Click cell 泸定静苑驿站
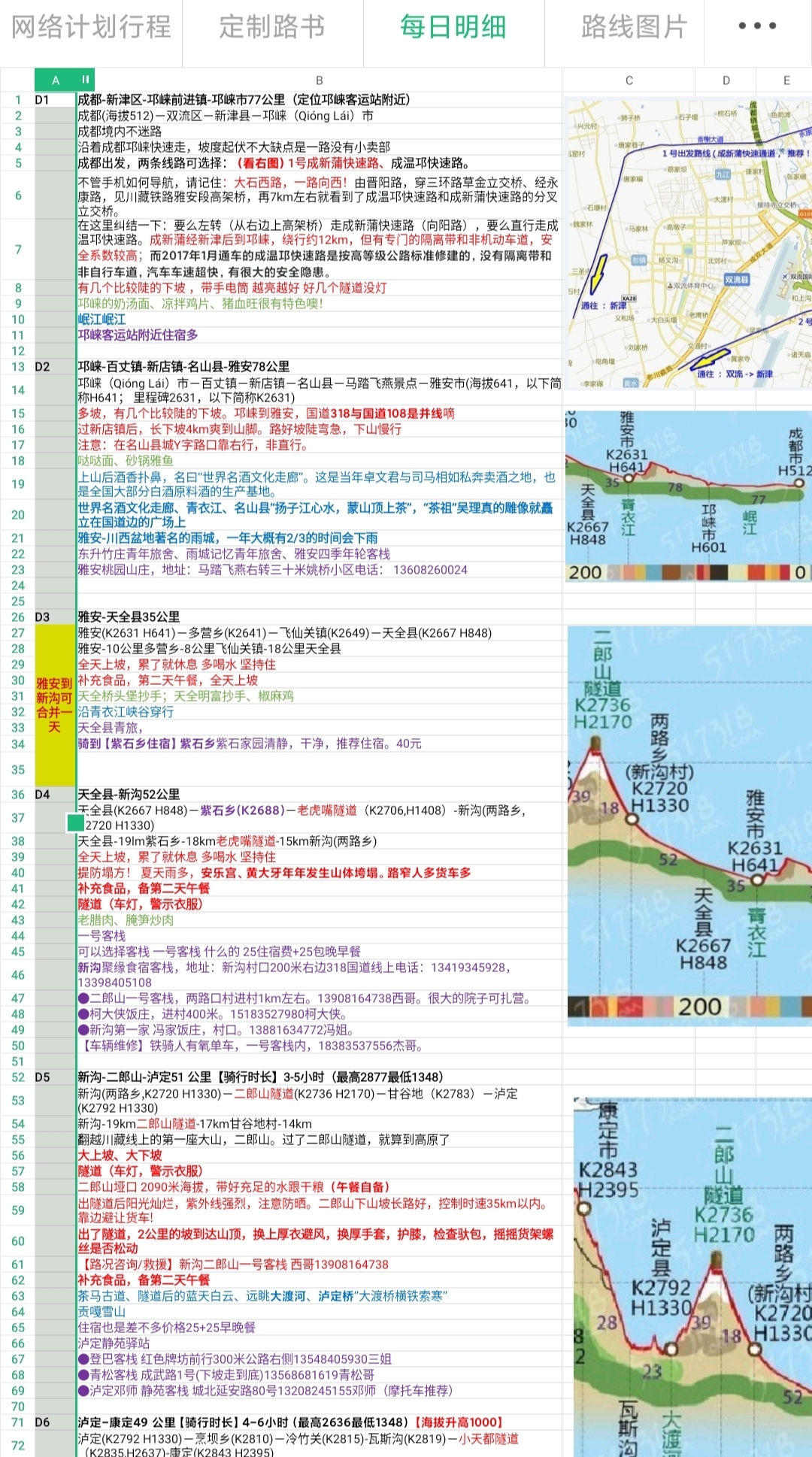This screenshot has height=1457, width=812. pyautogui.click(x=319, y=1343)
